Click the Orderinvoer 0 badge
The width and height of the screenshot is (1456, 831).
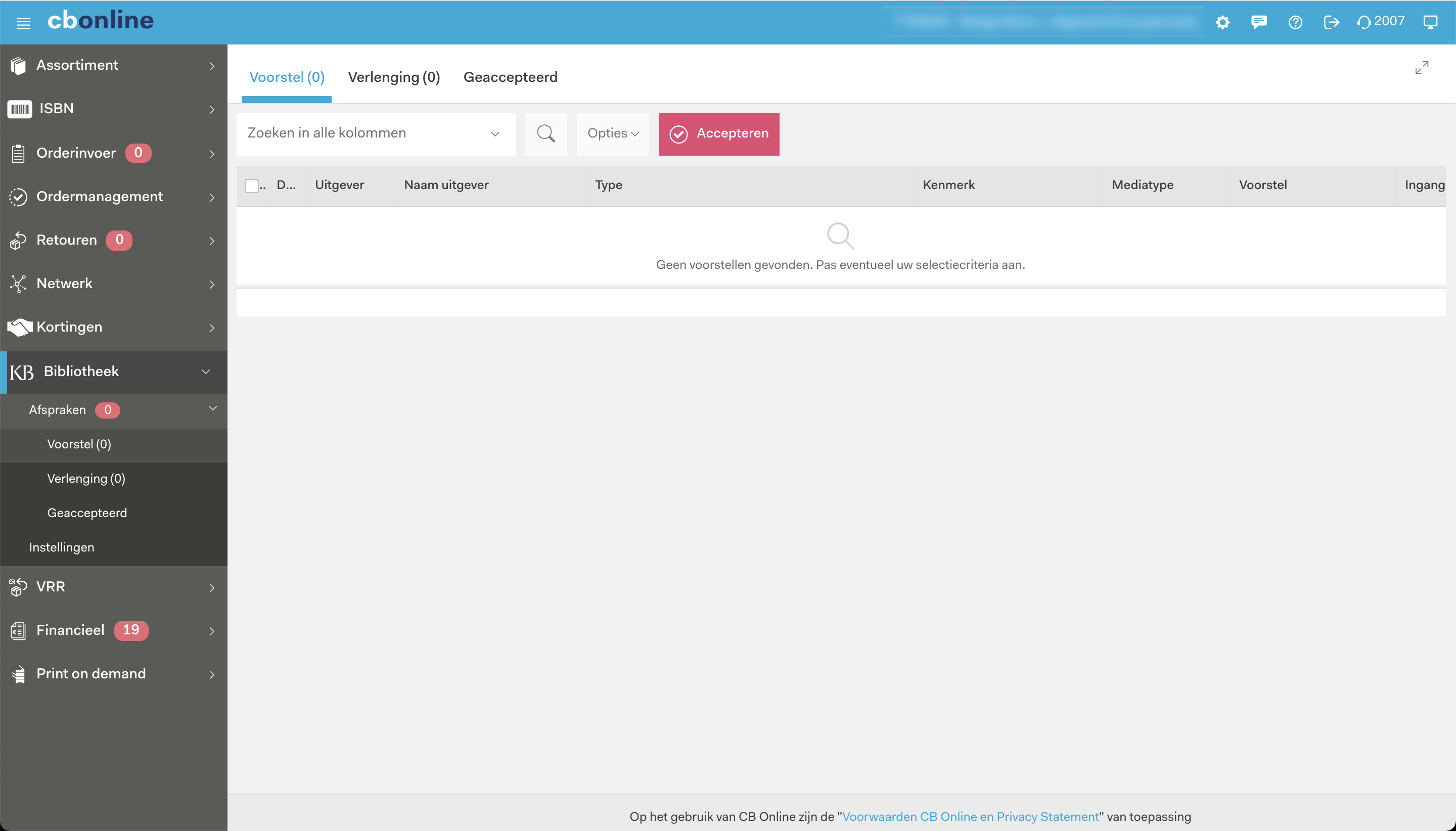pyautogui.click(x=138, y=153)
